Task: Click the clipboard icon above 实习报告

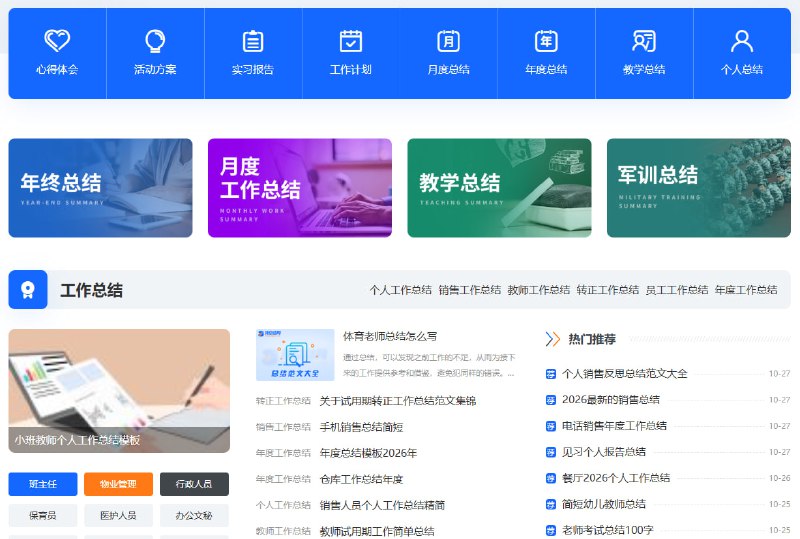Action: coord(253,41)
